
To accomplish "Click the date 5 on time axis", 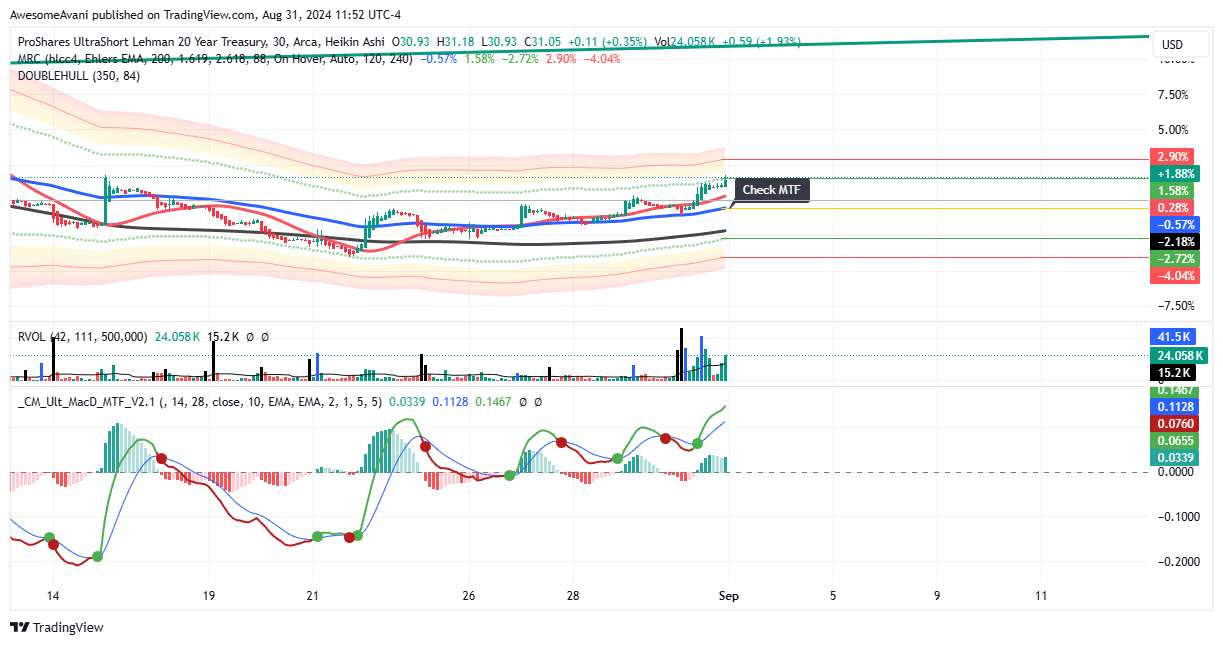I will pos(832,595).
